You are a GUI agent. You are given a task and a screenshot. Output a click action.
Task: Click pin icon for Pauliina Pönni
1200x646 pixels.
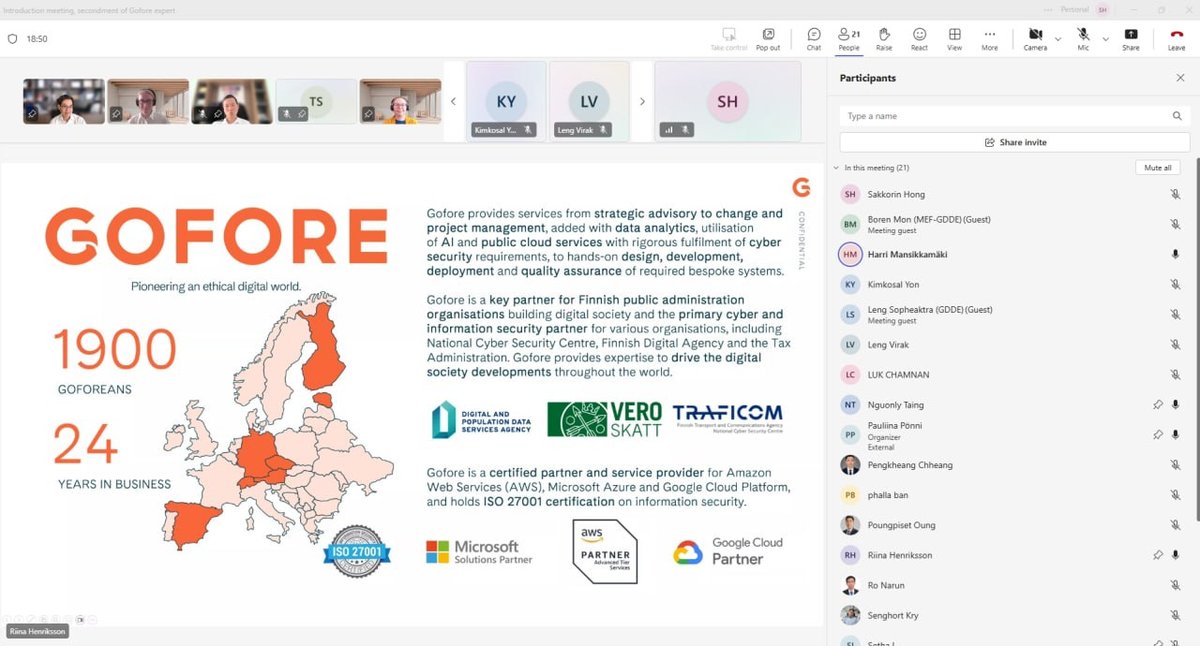[x=1157, y=435]
